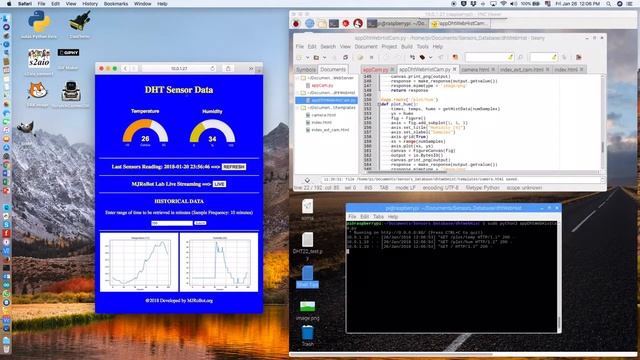
Task: Collapse the templates folder in Documents tree
Action: click(x=298, y=108)
